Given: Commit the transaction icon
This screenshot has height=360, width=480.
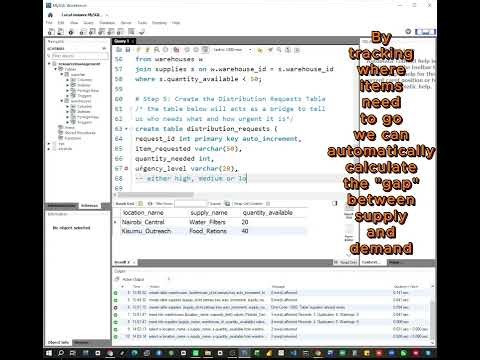Looking at the screenshot, I should [x=187, y=50].
